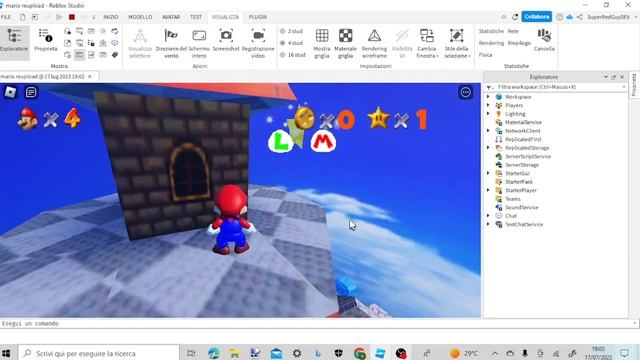This screenshot has width=640, height=360.
Task: Click the share icon near the username
Action: (580, 17)
